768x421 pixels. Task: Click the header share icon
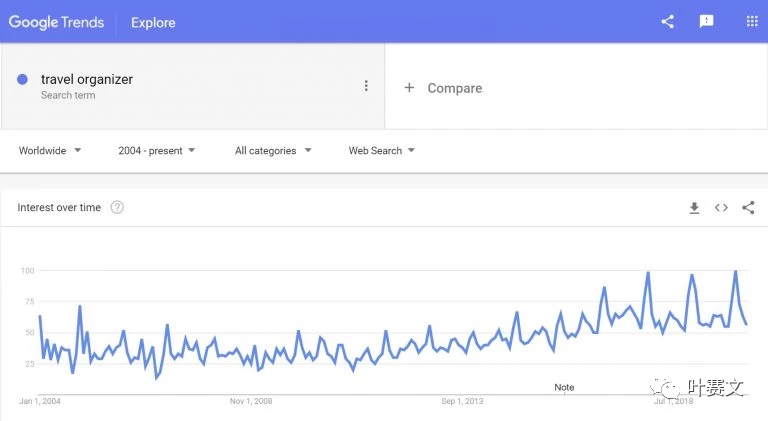click(x=668, y=22)
